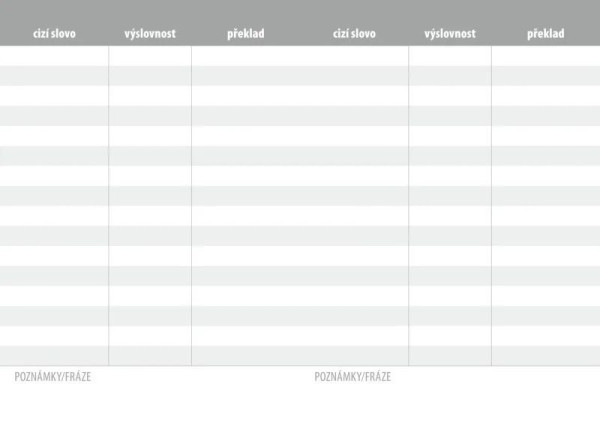The width and height of the screenshot is (600, 423).
Task: Select last gray cell under left 'výslovnost'
Action: coord(150,356)
